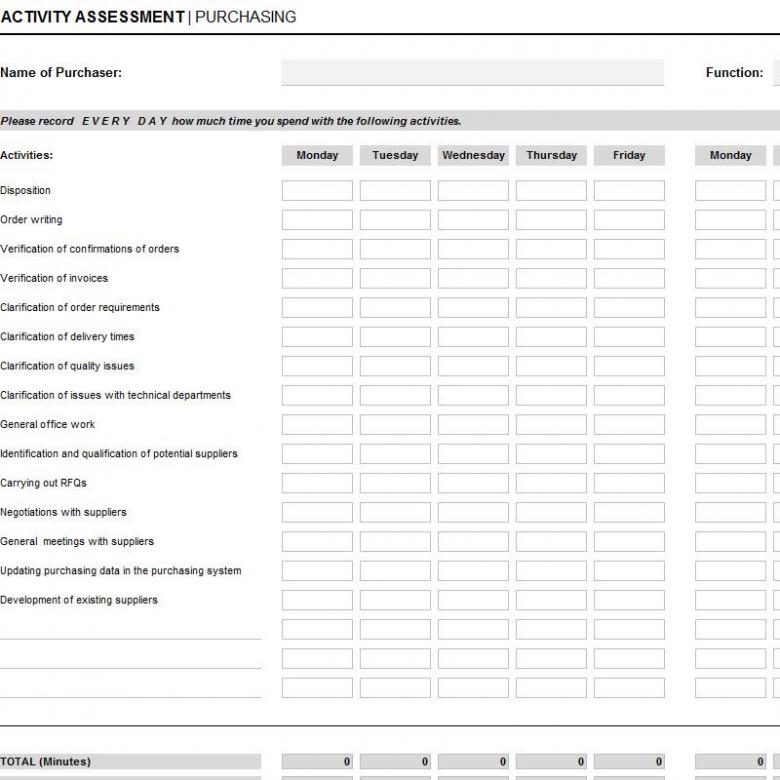This screenshot has width=780, height=780.
Task: Select Carrying out RFQs cell under Tuesday
Action: pyautogui.click(x=395, y=483)
